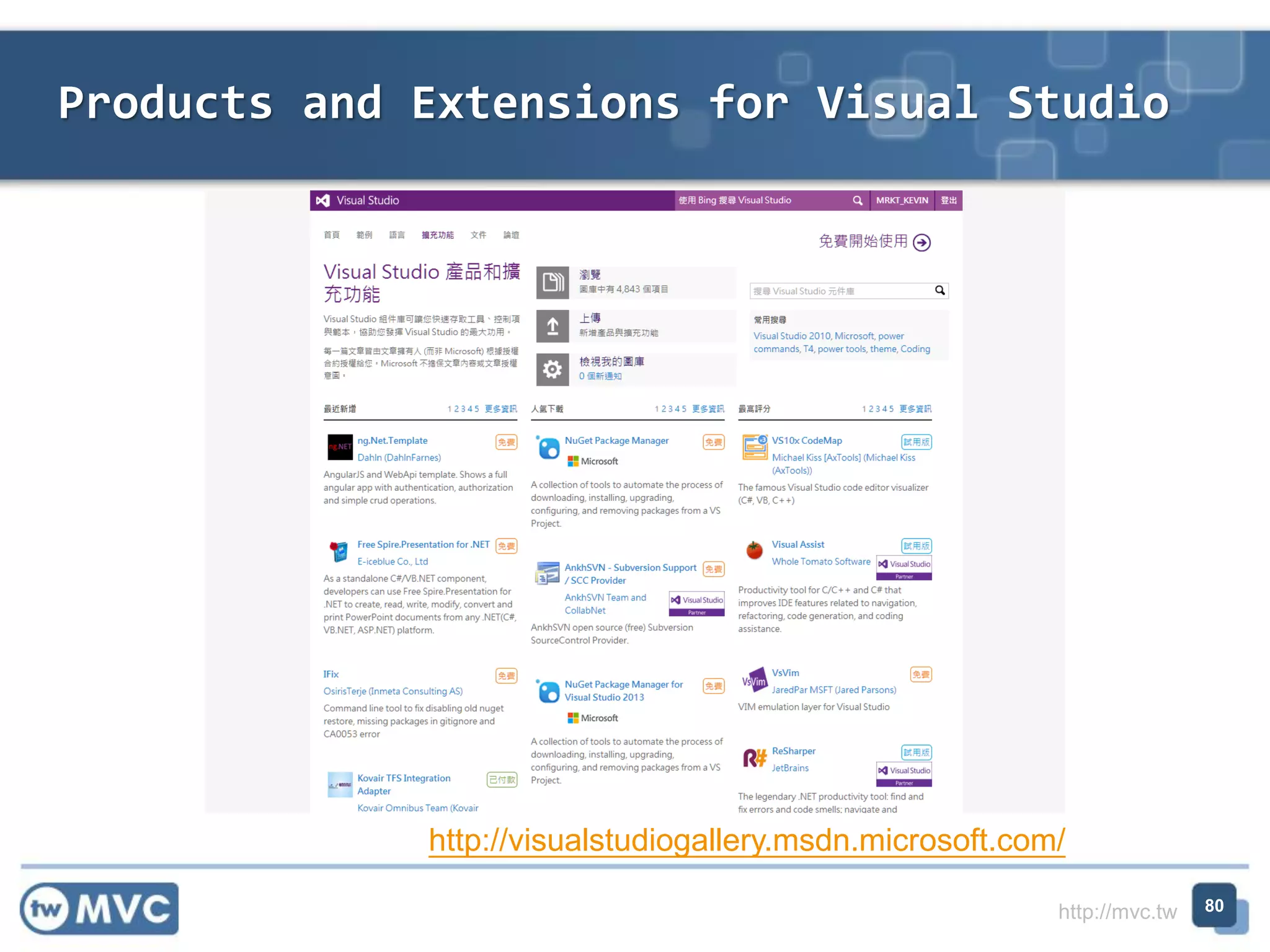Click Visual Studio Partner badge beside Visual Assist
1270x952 pixels.
point(904,568)
